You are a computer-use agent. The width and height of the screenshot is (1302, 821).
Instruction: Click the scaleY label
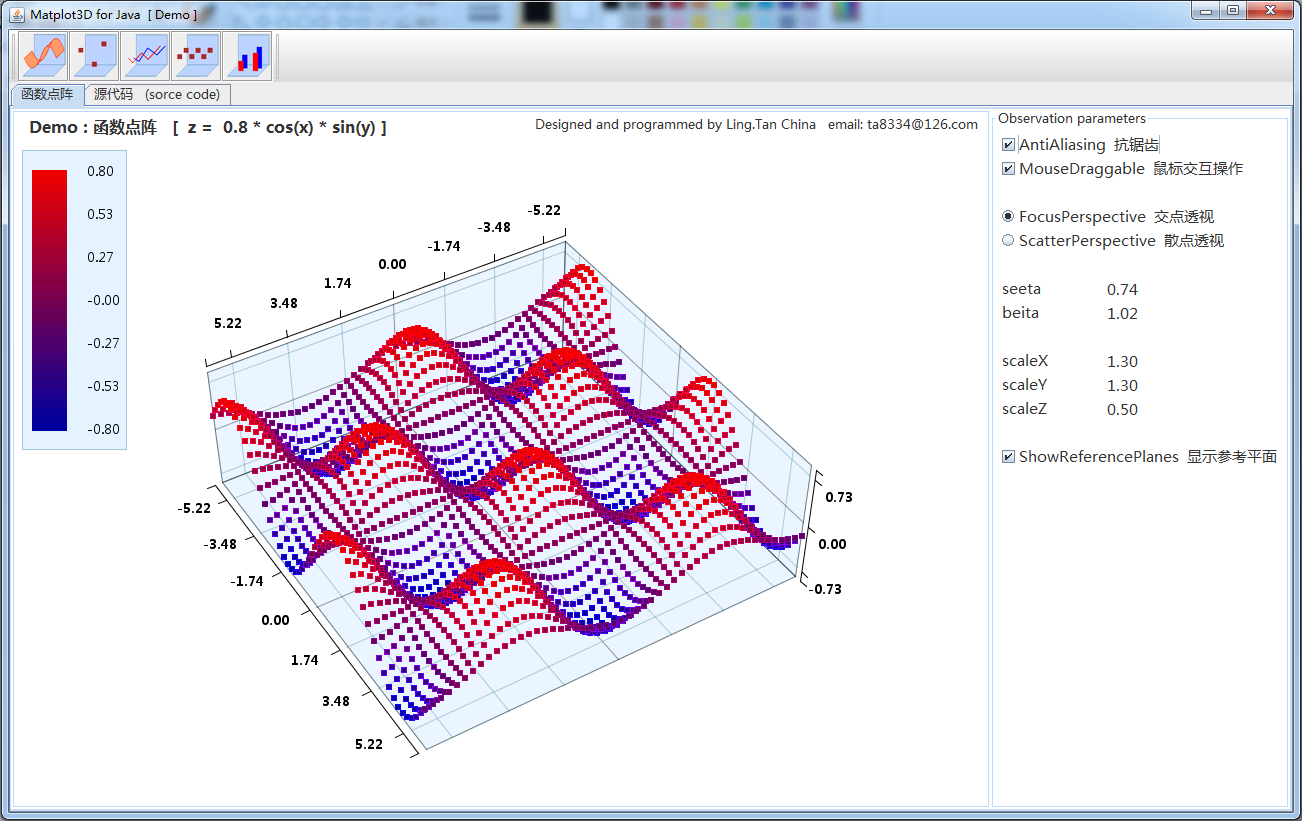point(1025,385)
